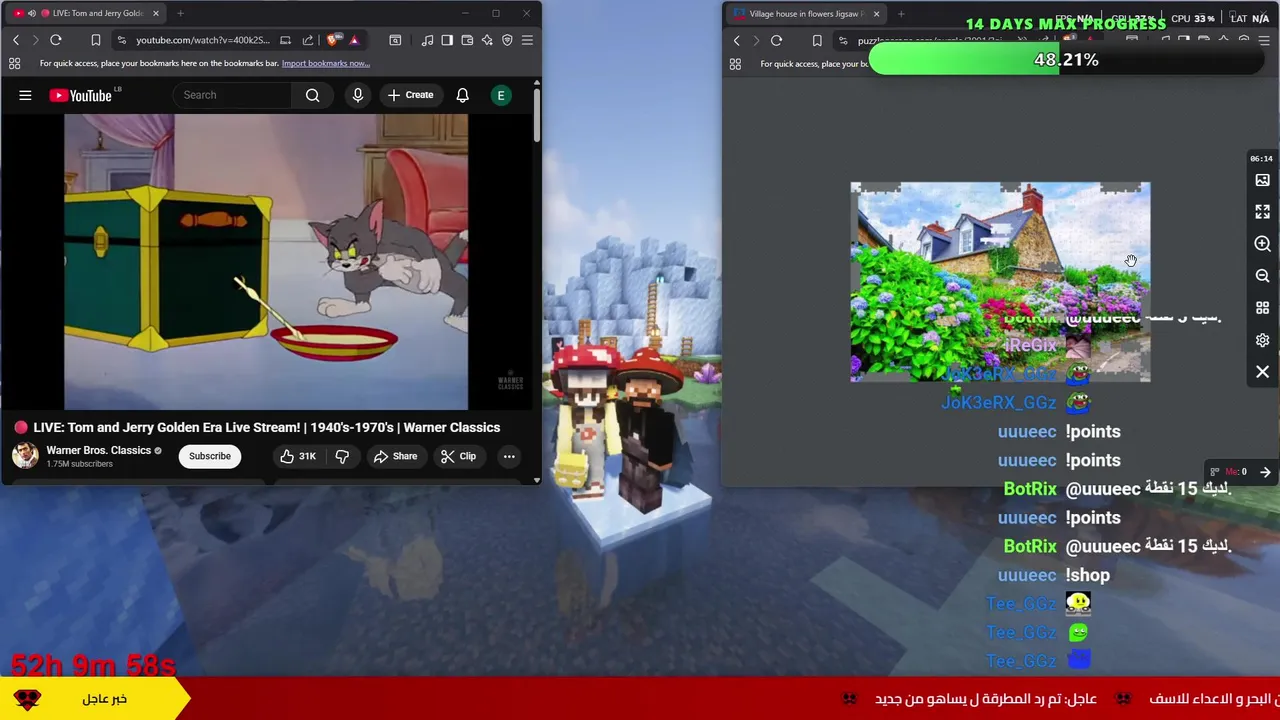Close the puzzle side toolbar with X
The height and width of the screenshot is (720, 1280).
pos(1262,372)
